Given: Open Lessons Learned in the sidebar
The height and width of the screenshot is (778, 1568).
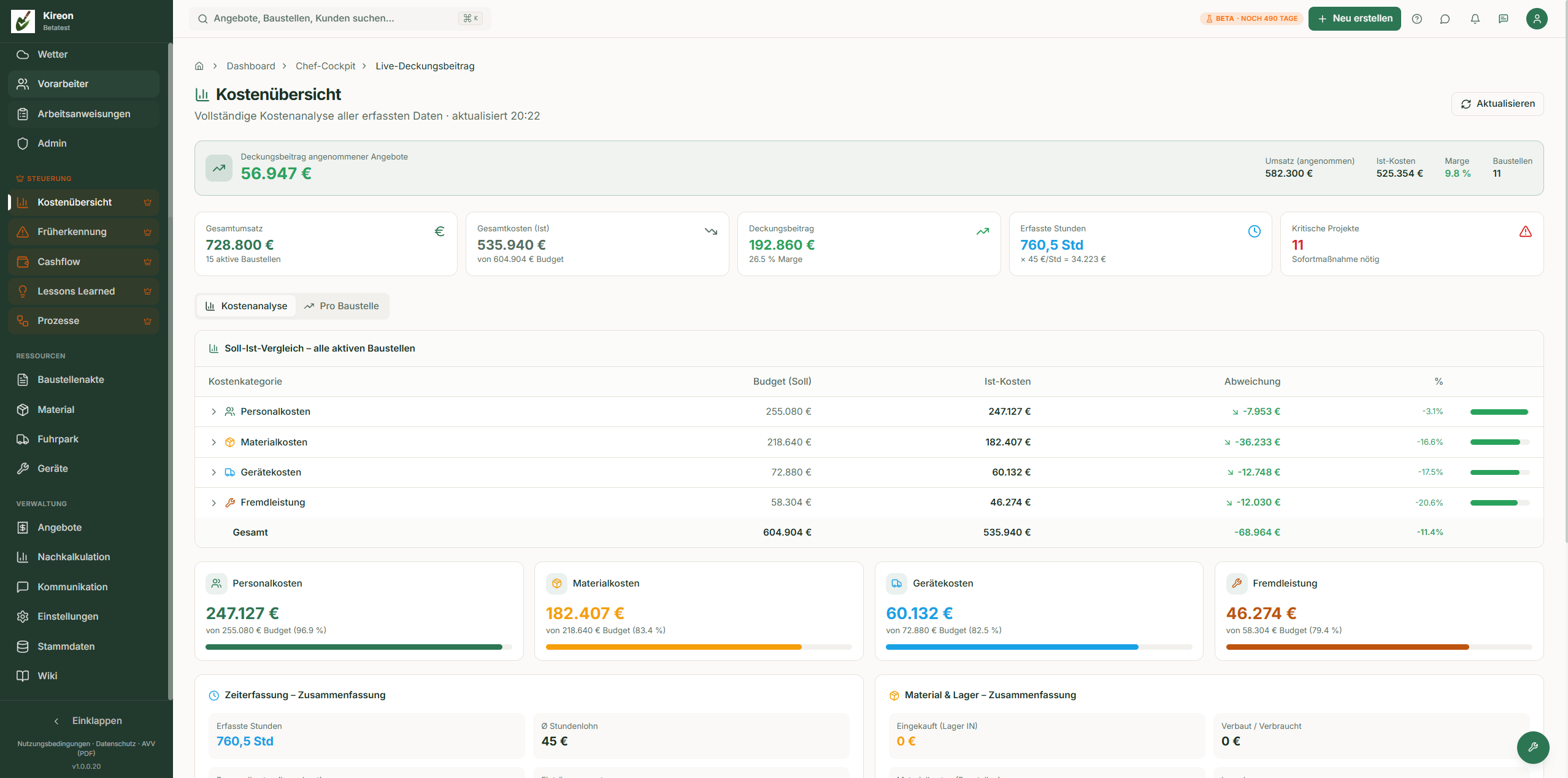Looking at the screenshot, I should click(x=84, y=291).
